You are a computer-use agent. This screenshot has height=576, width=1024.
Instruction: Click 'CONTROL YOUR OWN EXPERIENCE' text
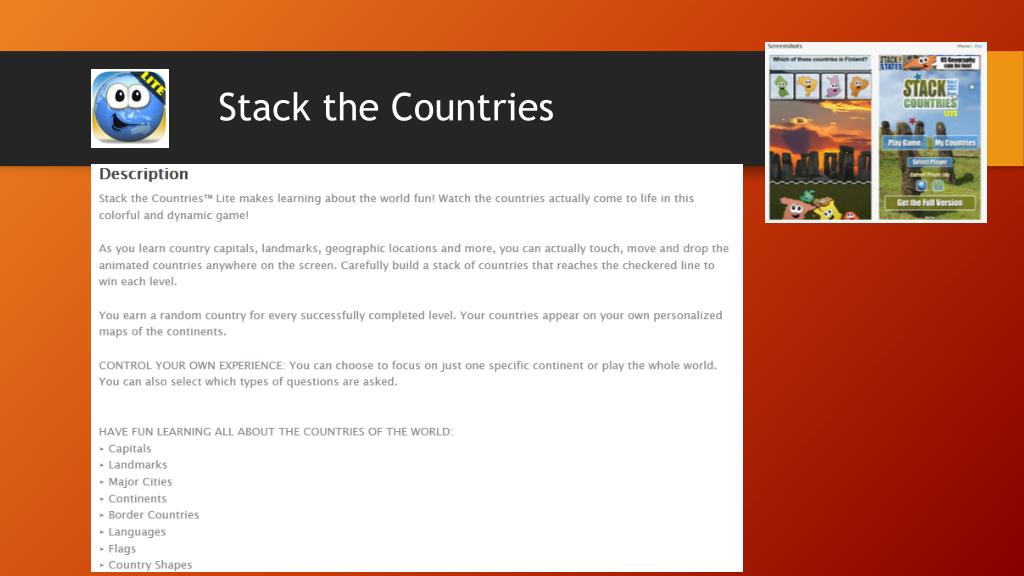click(x=192, y=365)
